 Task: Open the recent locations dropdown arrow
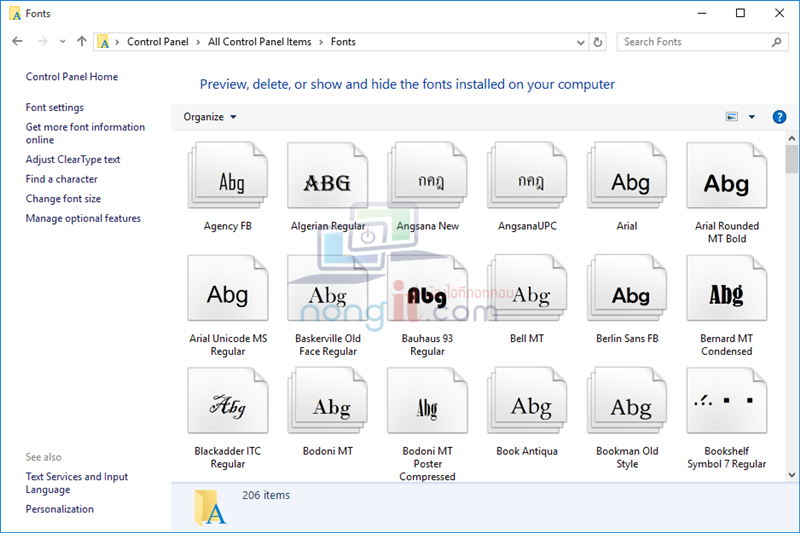(62, 42)
